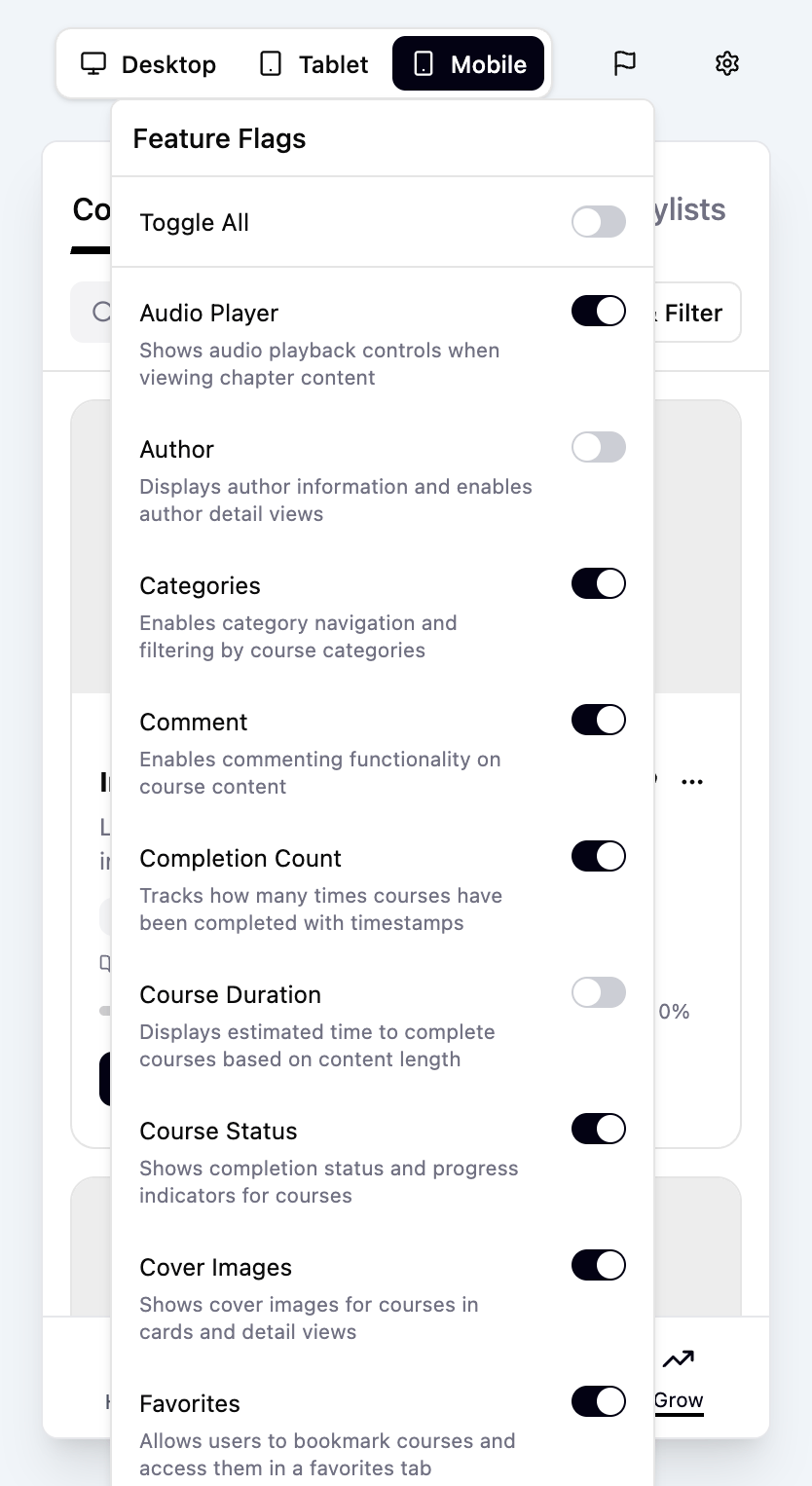Enable the Course Duration toggle
This screenshot has height=1486, width=812.
click(598, 992)
